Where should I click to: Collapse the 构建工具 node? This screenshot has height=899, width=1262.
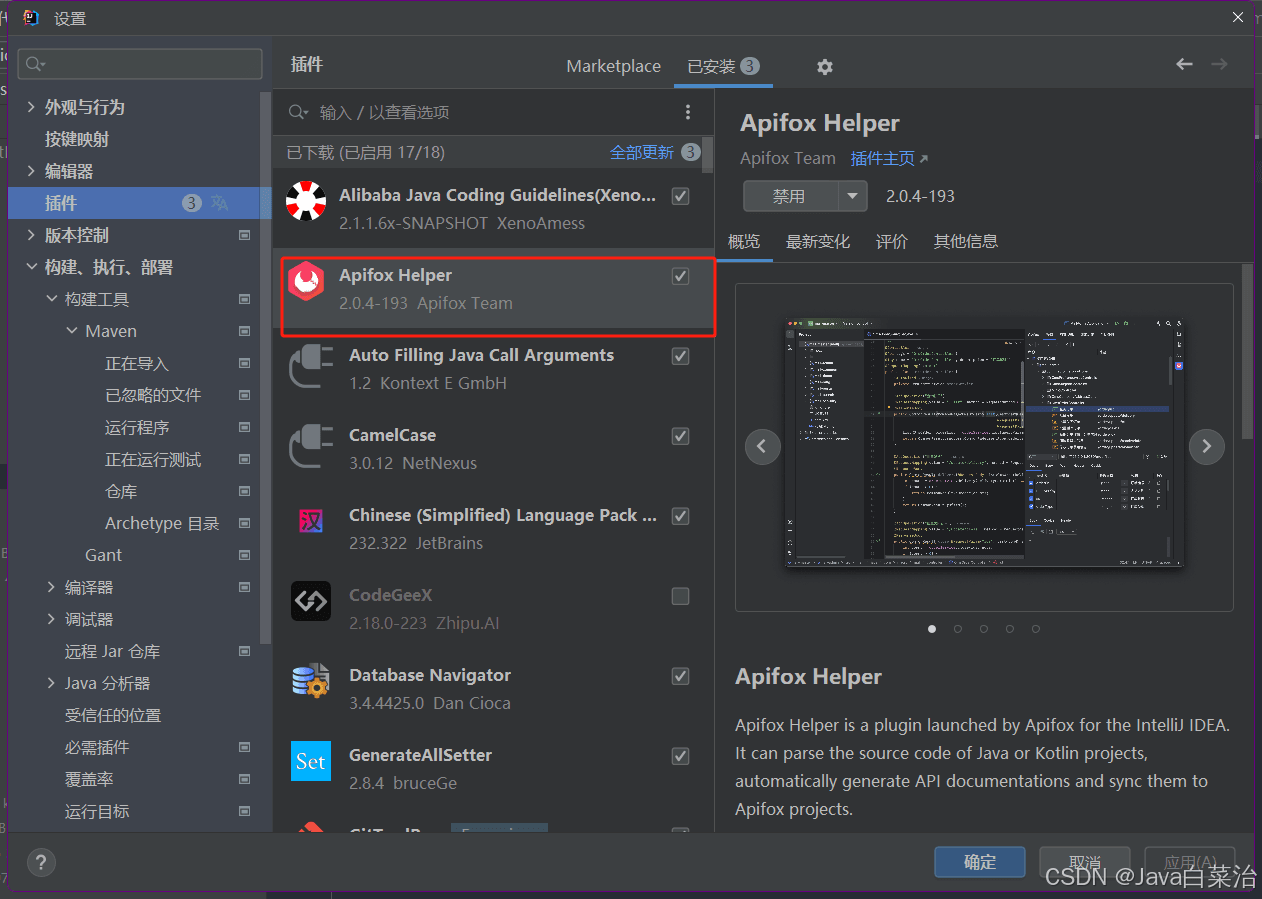(52, 299)
